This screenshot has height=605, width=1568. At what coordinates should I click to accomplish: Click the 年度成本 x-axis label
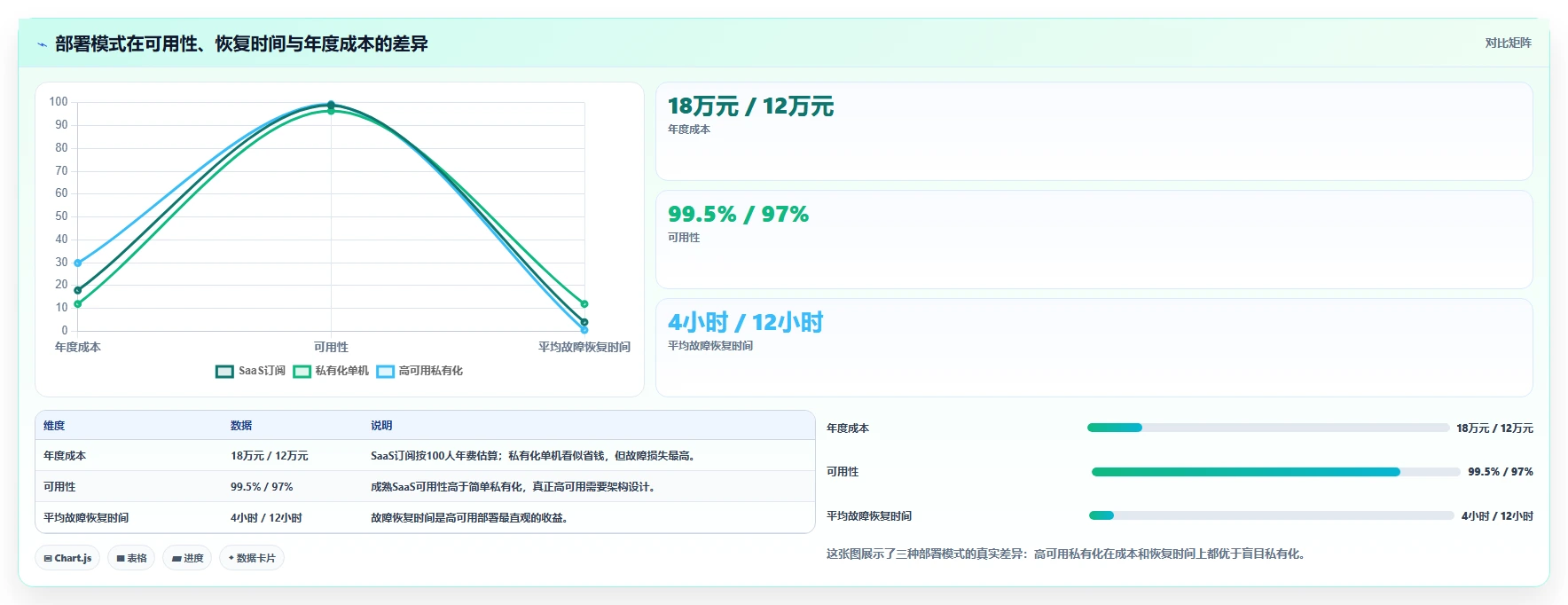click(x=78, y=347)
